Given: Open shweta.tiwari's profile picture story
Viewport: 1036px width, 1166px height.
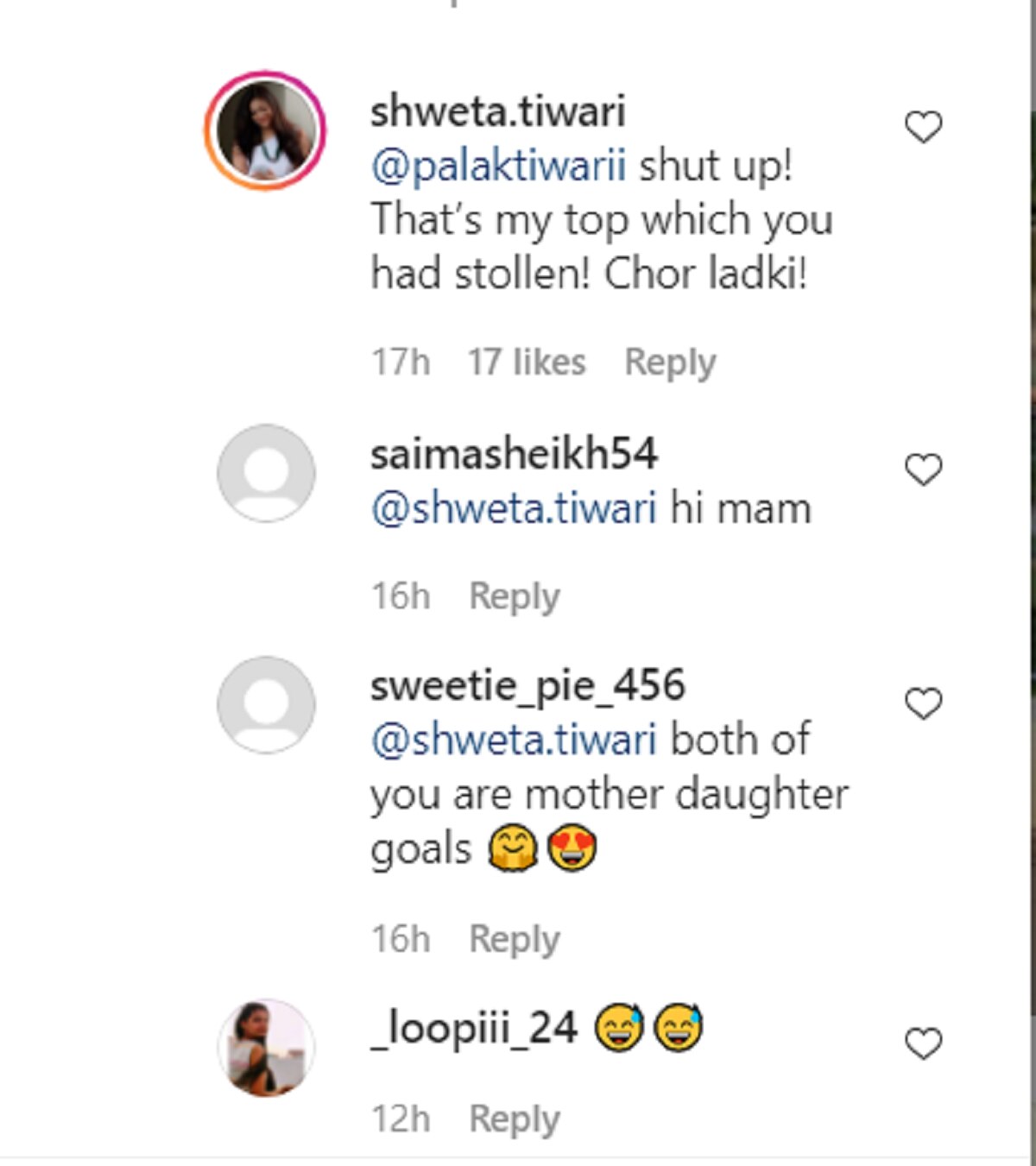Looking at the screenshot, I should tap(265, 131).
